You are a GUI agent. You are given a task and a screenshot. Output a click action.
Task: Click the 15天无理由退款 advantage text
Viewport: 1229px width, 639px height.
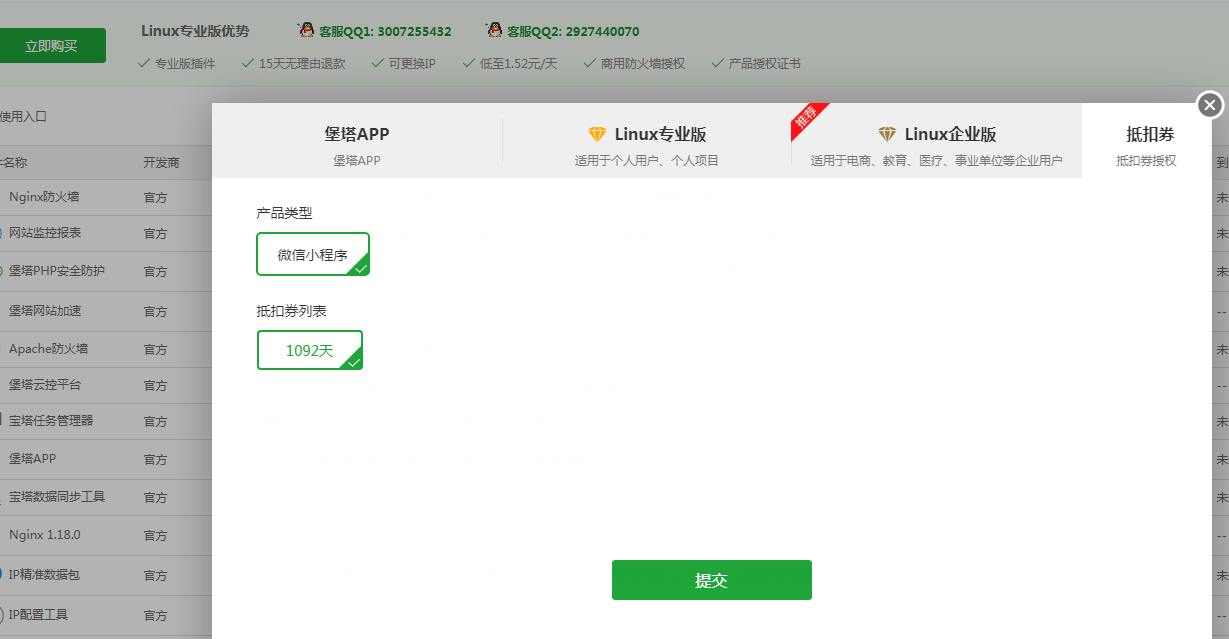pos(302,64)
